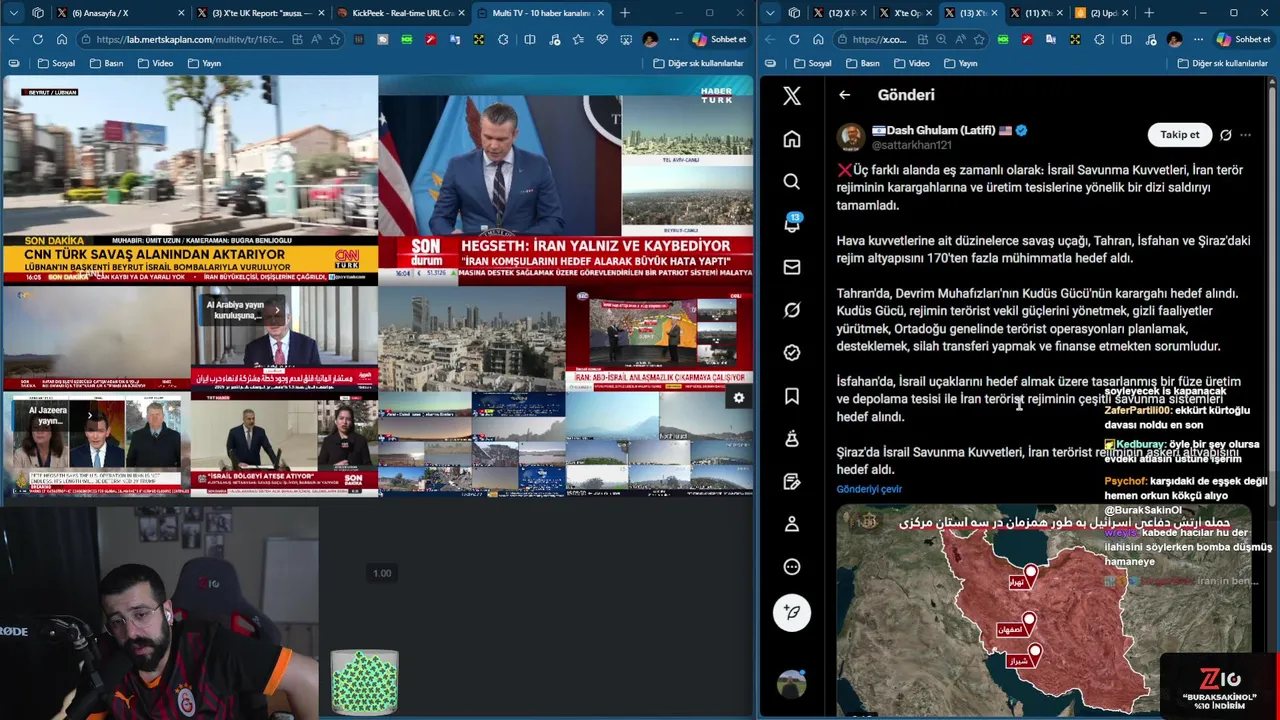This screenshot has width=1280, height=720.
Task: Open X bookmarks icon in sidebar
Action: [x=792, y=396]
